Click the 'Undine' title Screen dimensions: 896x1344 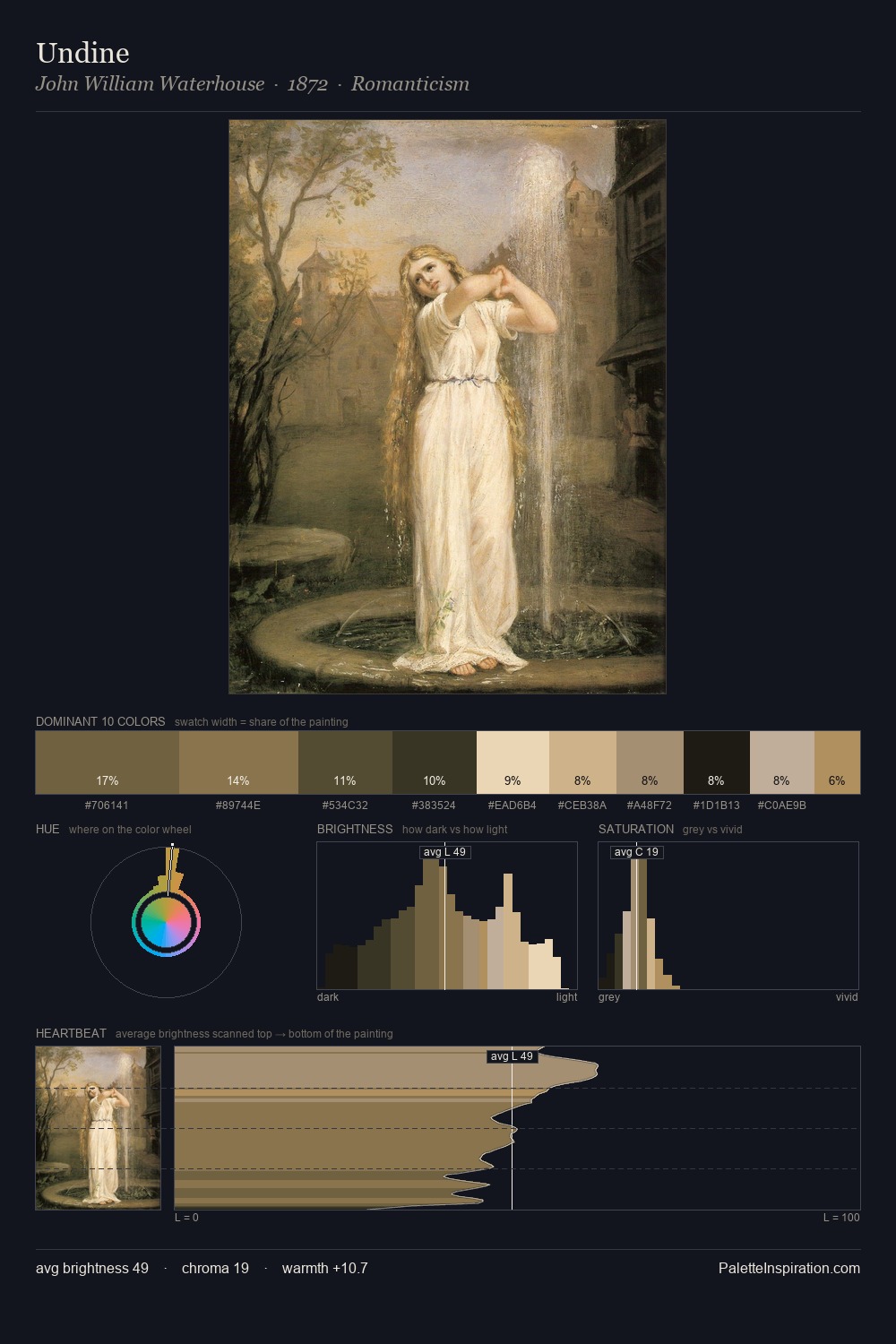tap(82, 53)
